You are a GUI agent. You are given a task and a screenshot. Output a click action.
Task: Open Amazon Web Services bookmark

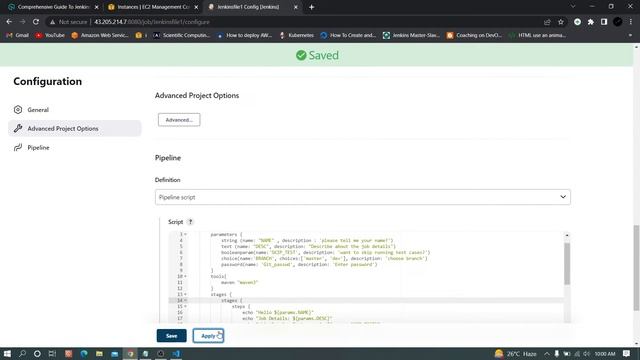point(100,35)
